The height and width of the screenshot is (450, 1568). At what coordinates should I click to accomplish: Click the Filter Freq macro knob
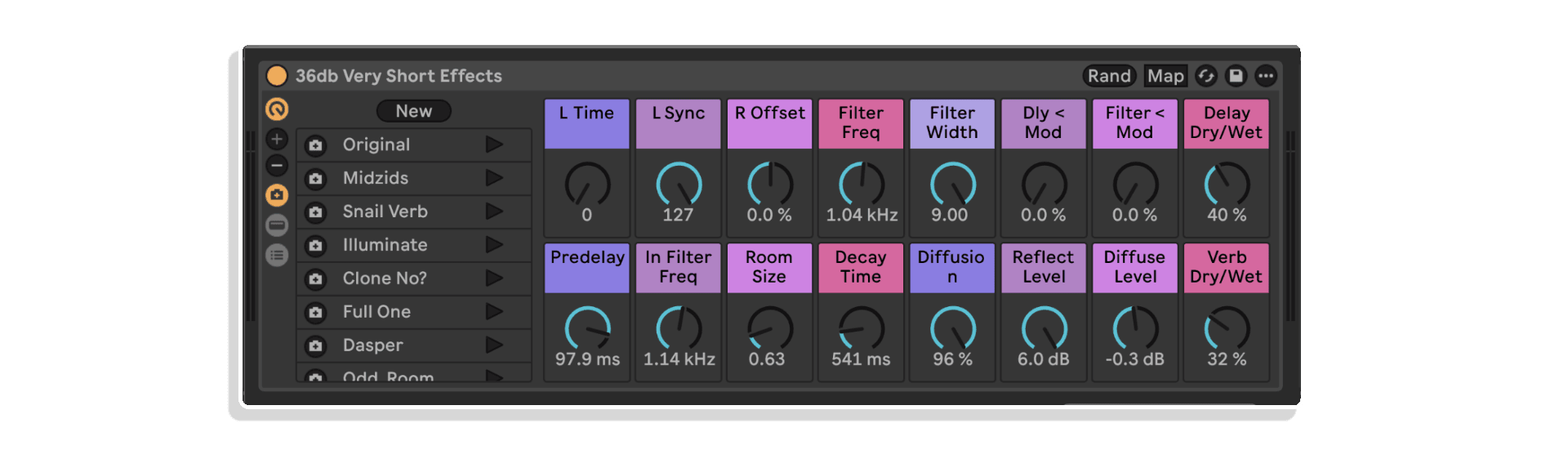pos(862,184)
